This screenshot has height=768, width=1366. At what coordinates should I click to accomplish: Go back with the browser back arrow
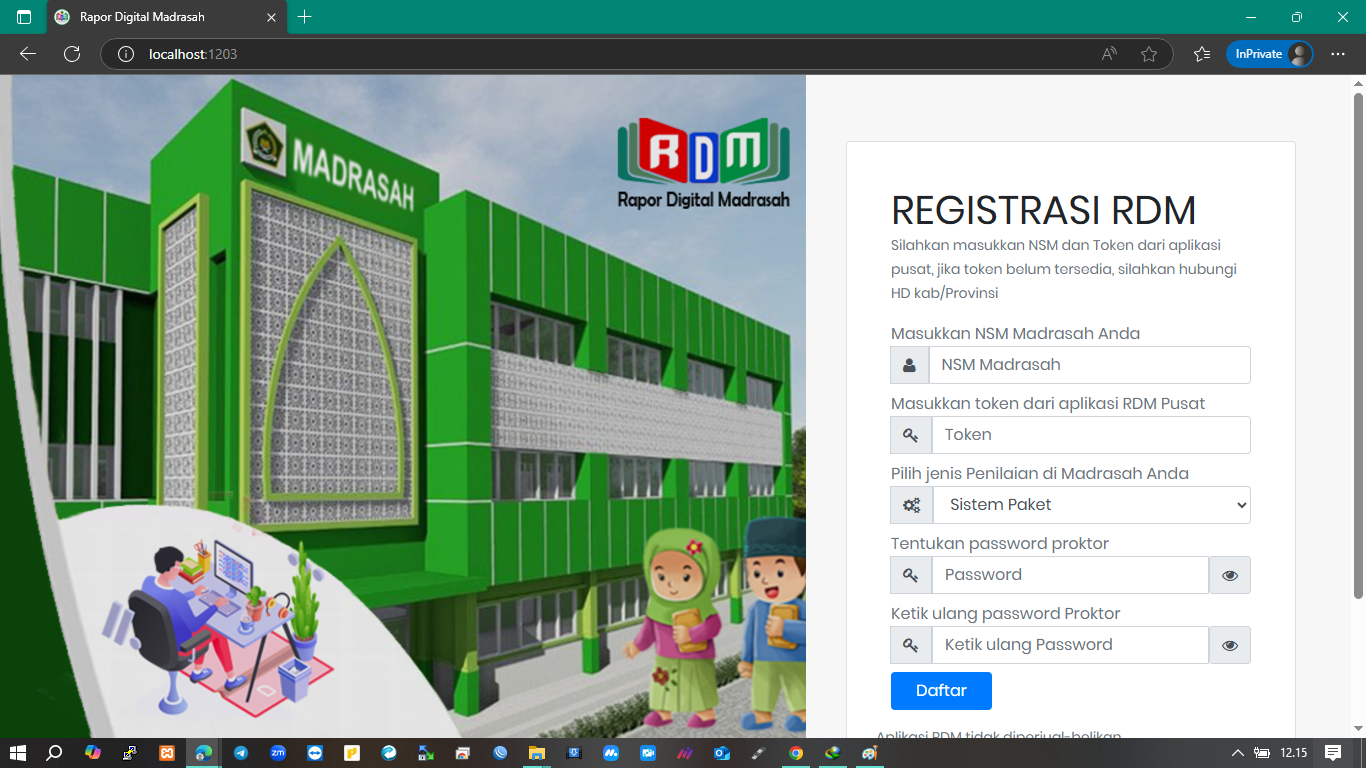click(x=28, y=54)
